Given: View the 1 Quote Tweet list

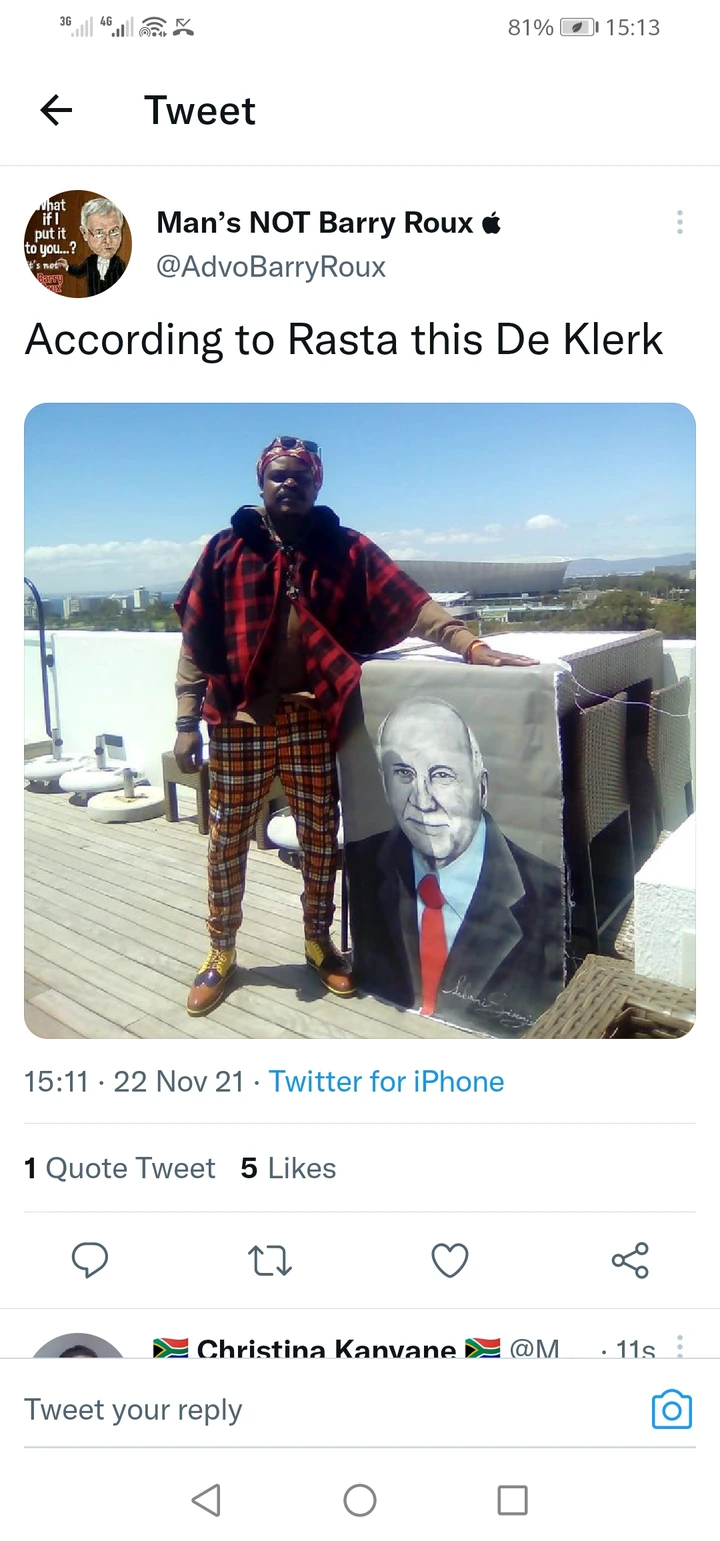Looking at the screenshot, I should tap(120, 1168).
